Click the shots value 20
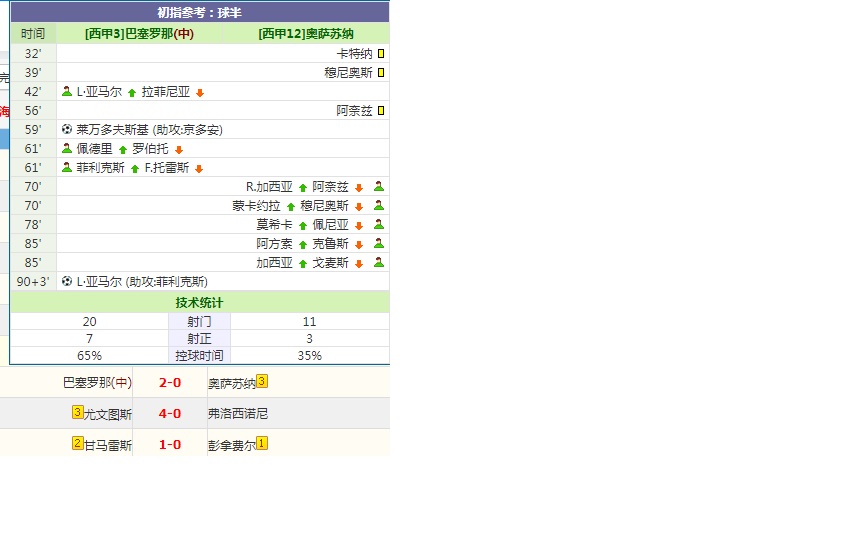Image resolution: width=864 pixels, height=540 pixels. point(89,321)
